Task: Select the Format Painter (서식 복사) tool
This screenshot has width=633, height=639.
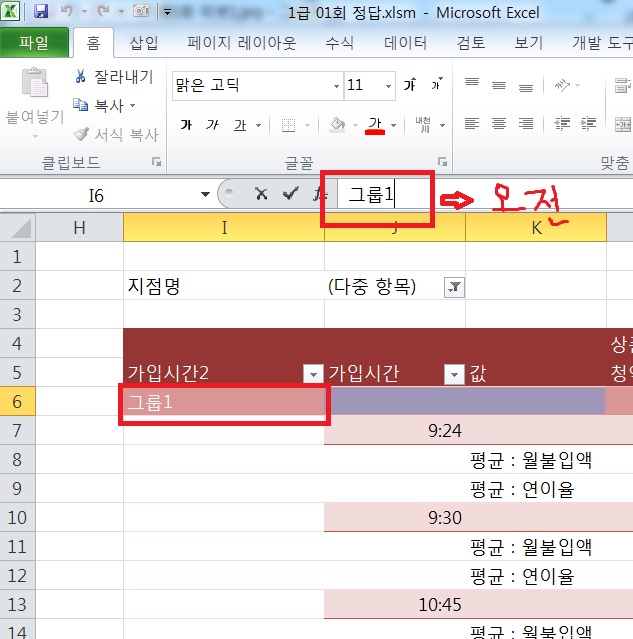Action: (82, 134)
